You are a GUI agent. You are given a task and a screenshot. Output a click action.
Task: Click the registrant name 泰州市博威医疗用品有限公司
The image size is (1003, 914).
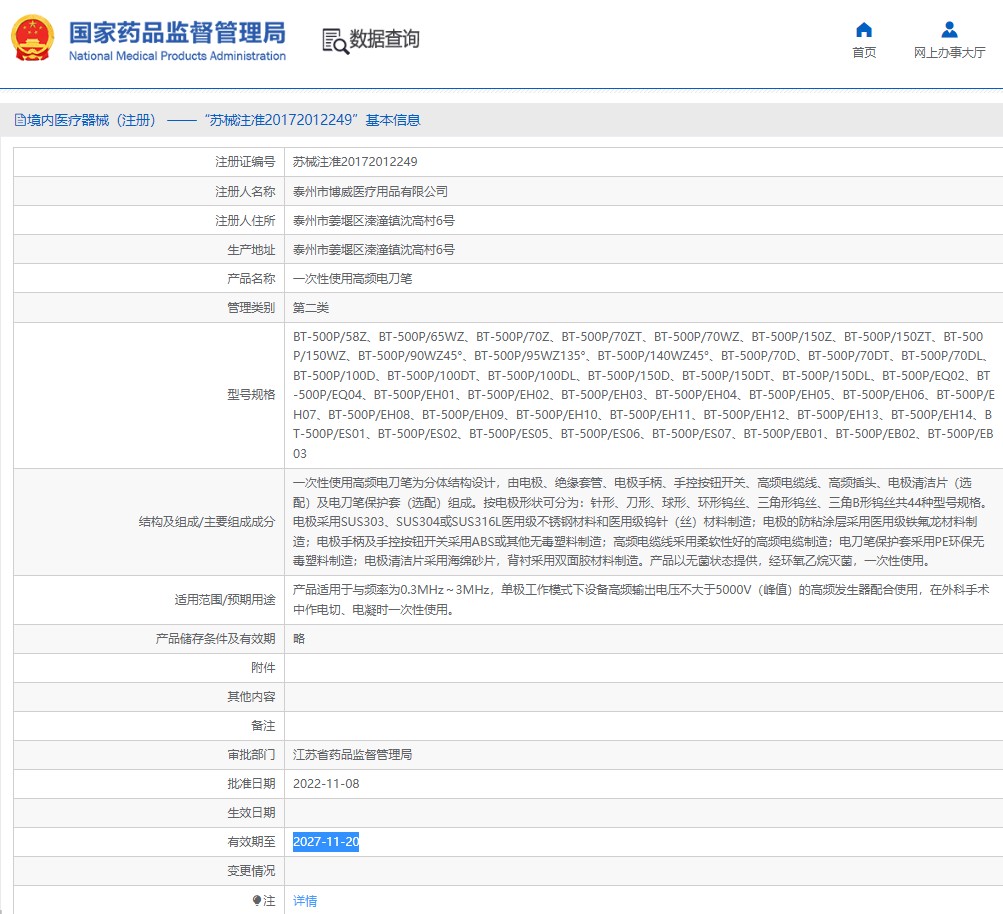(x=370, y=191)
